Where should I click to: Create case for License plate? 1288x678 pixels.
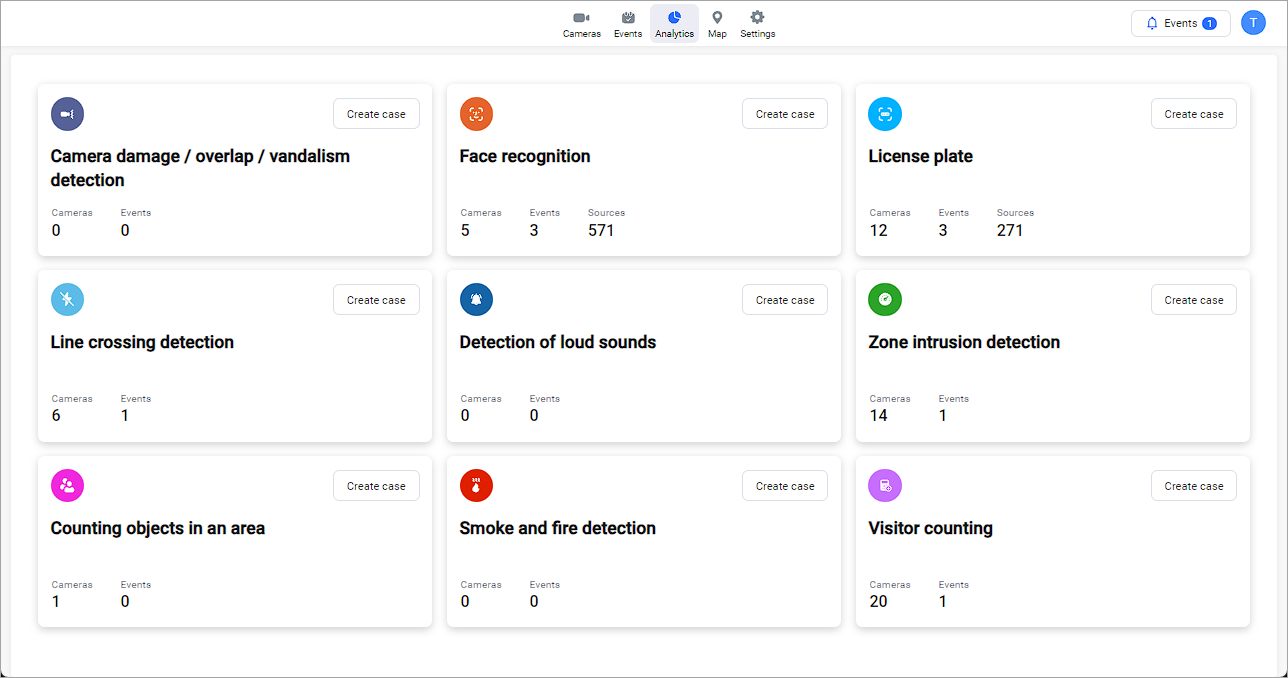[1193, 114]
